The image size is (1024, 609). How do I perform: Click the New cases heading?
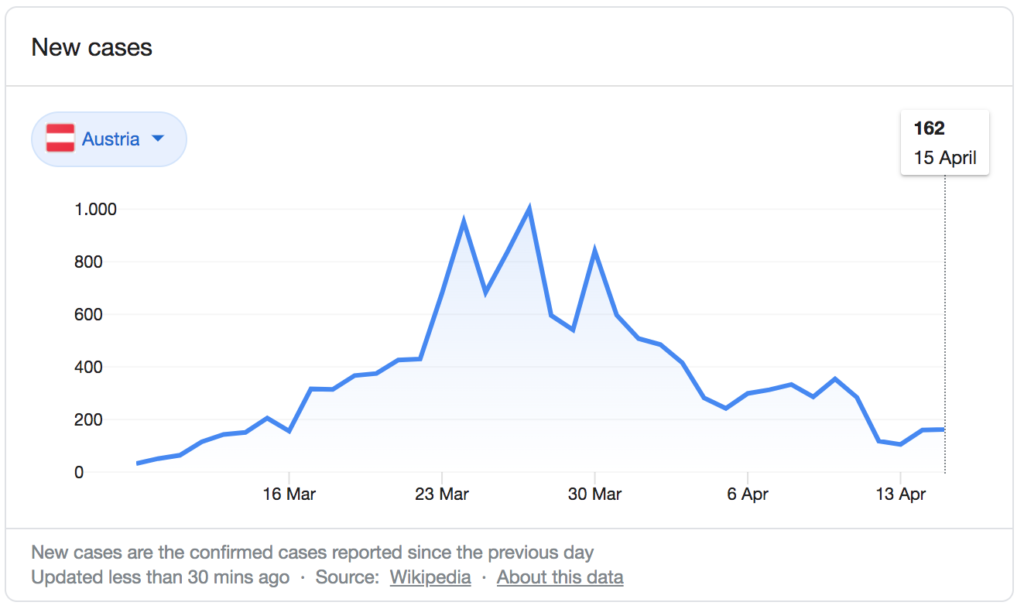[x=92, y=47]
